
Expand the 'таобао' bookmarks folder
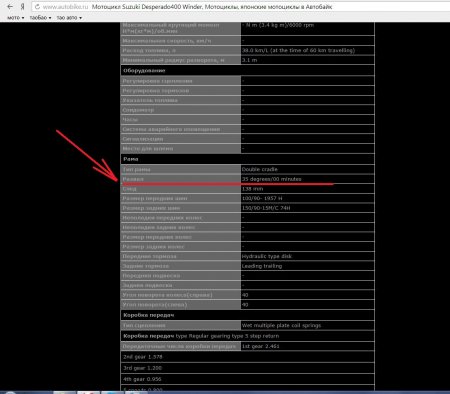(x=40, y=18)
